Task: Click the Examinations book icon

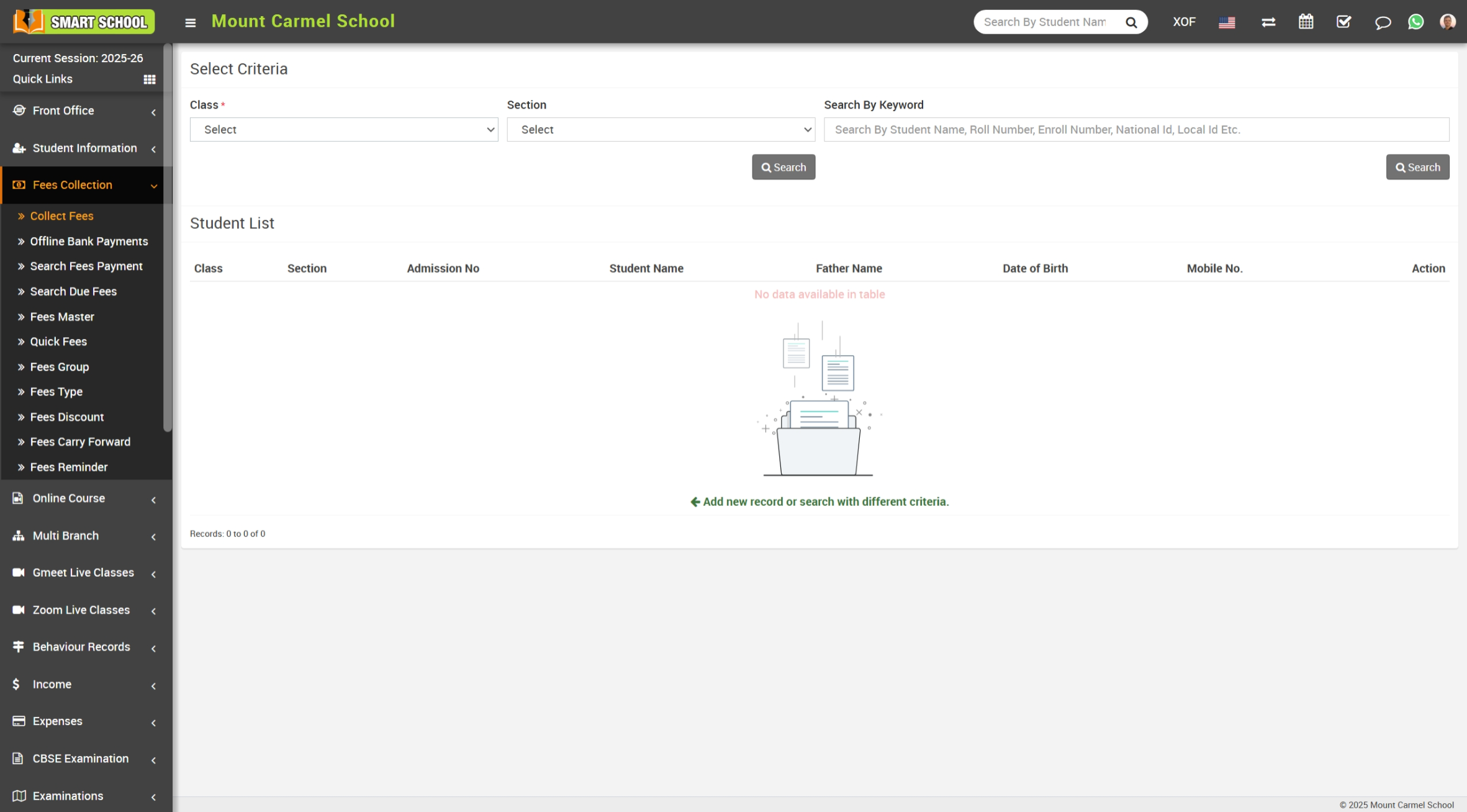Action: pyautogui.click(x=19, y=796)
